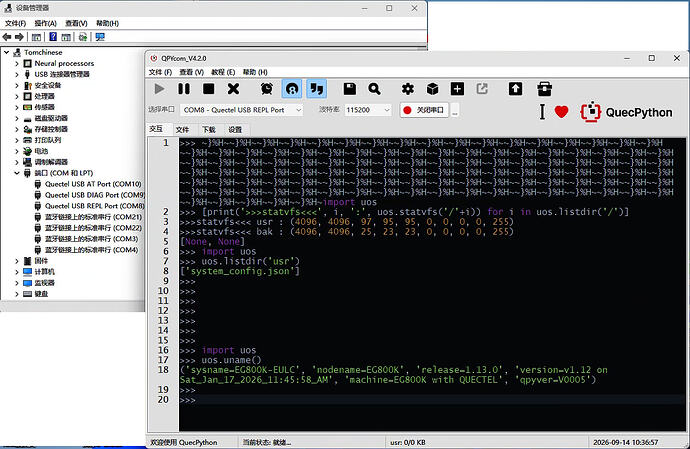The image size is (690, 449).
Task: Switch to the 设置 tab
Action: click(235, 129)
